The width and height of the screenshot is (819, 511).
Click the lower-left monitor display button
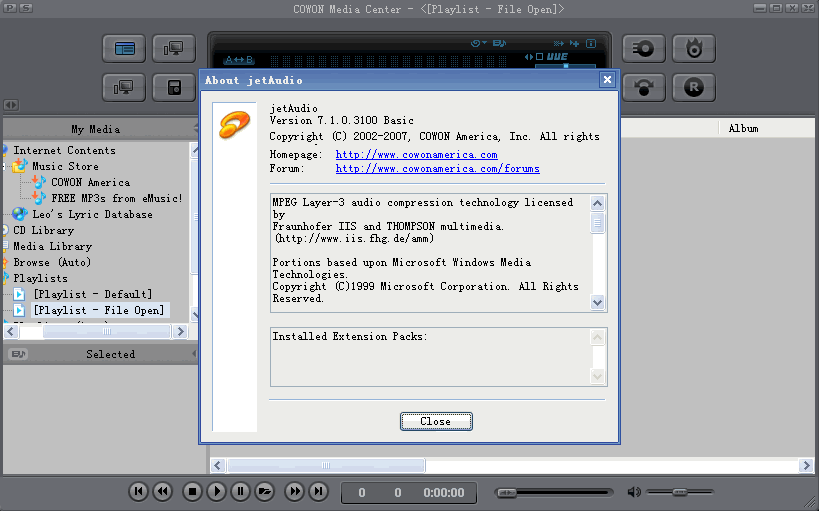(x=124, y=87)
